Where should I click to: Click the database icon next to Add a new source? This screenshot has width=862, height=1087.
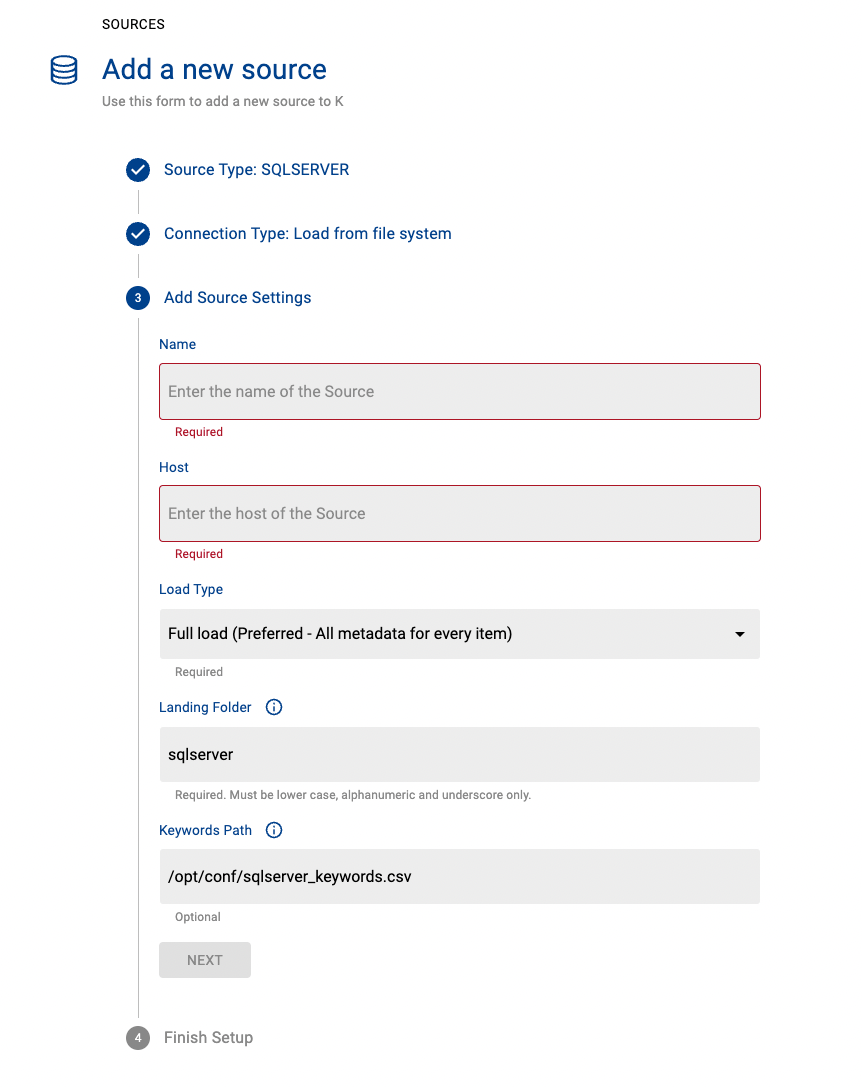(x=63, y=70)
